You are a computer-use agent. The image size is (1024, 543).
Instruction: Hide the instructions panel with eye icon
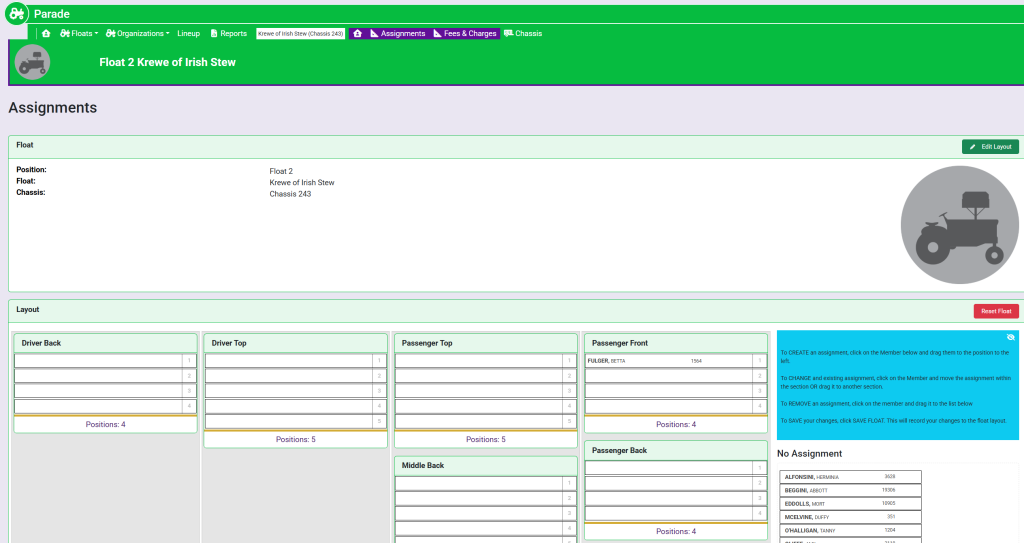[1010, 338]
